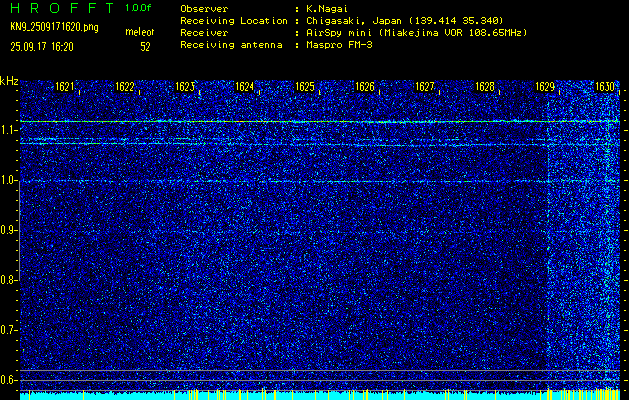Click the 1625 time marker
The height and width of the screenshot is (400, 629).
point(304,87)
